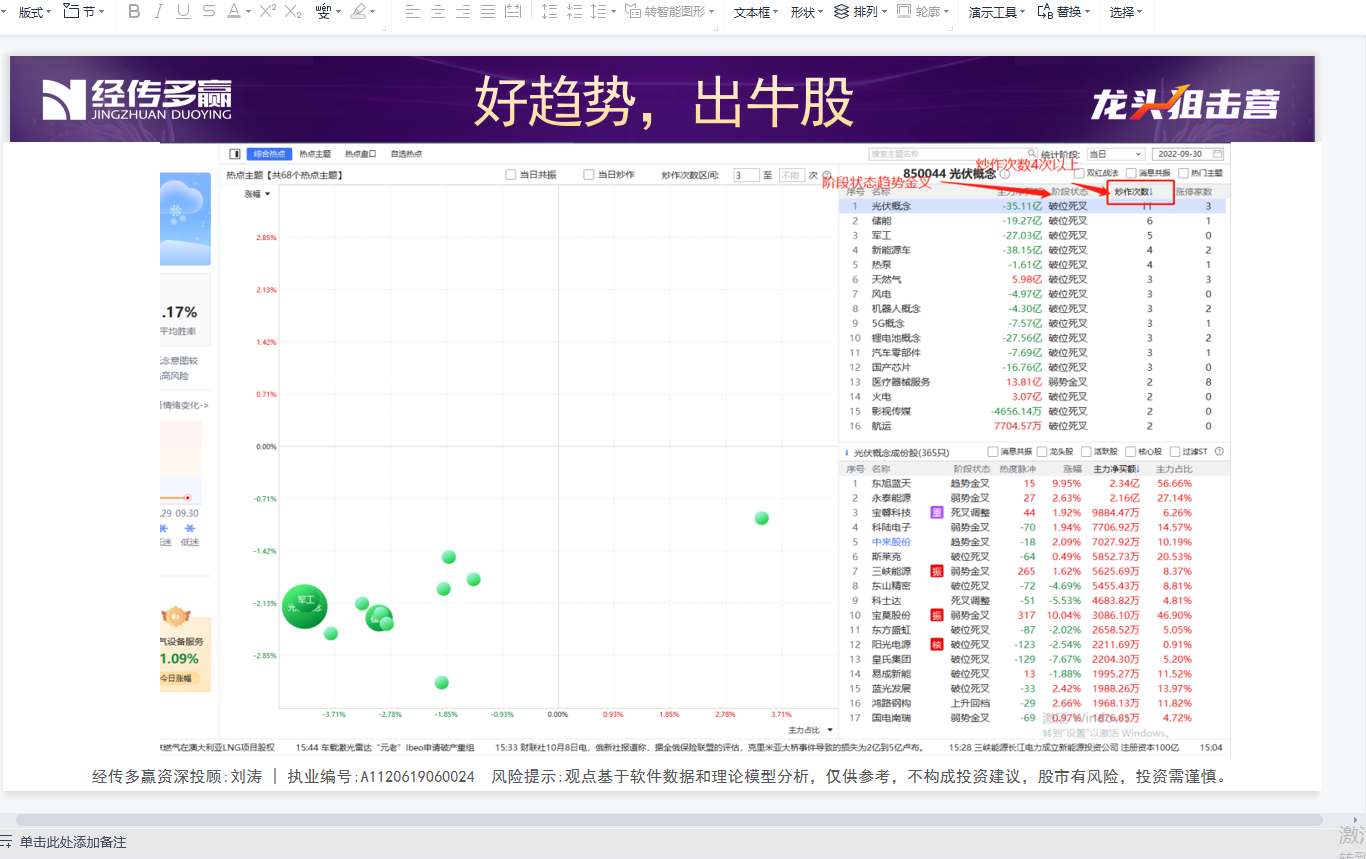Apply italic formatting
This screenshot has height=859, width=1366.
(x=159, y=11)
